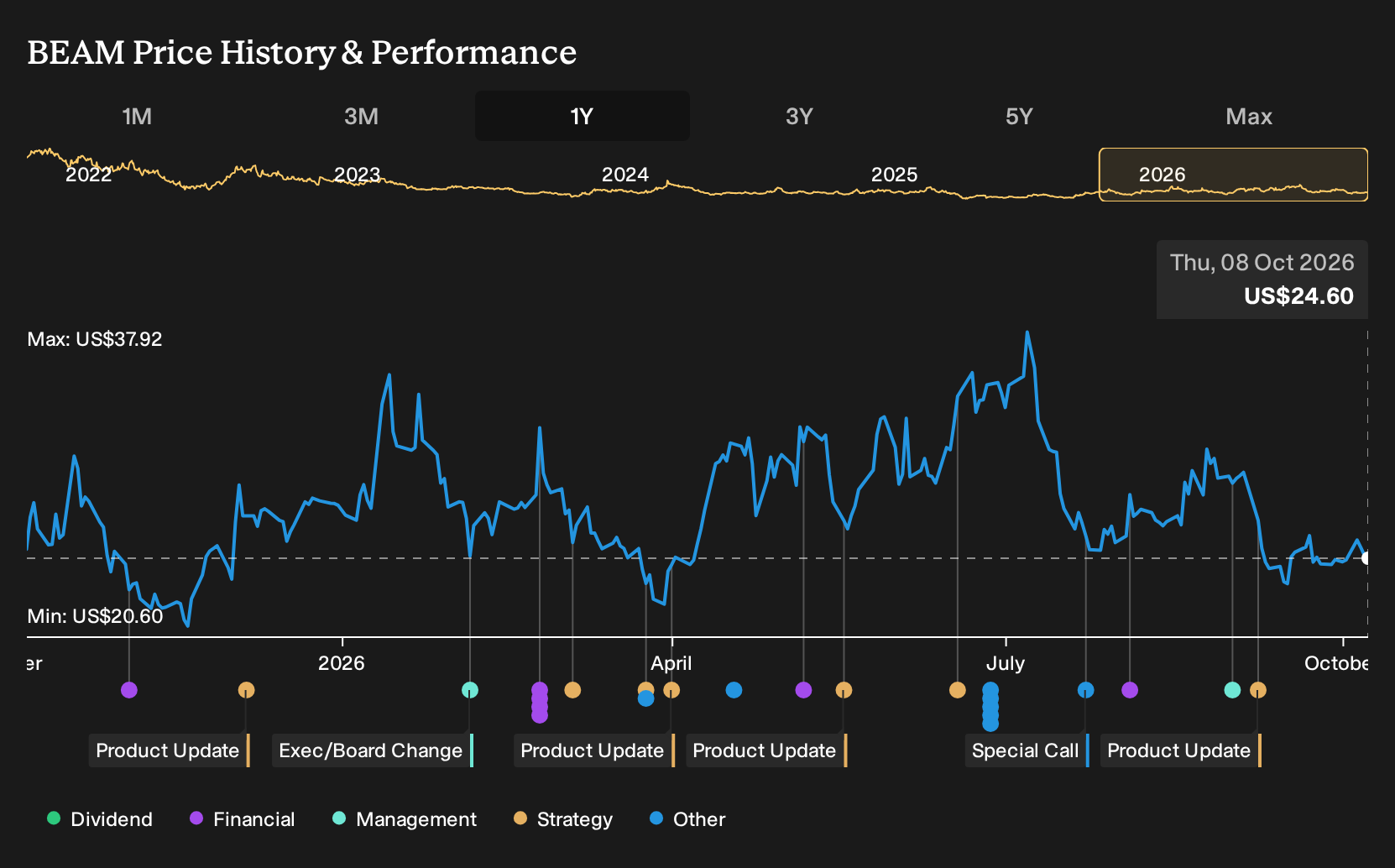Toggle the Dividend legend filter
This screenshot has width=1395, height=868.
coord(100,819)
